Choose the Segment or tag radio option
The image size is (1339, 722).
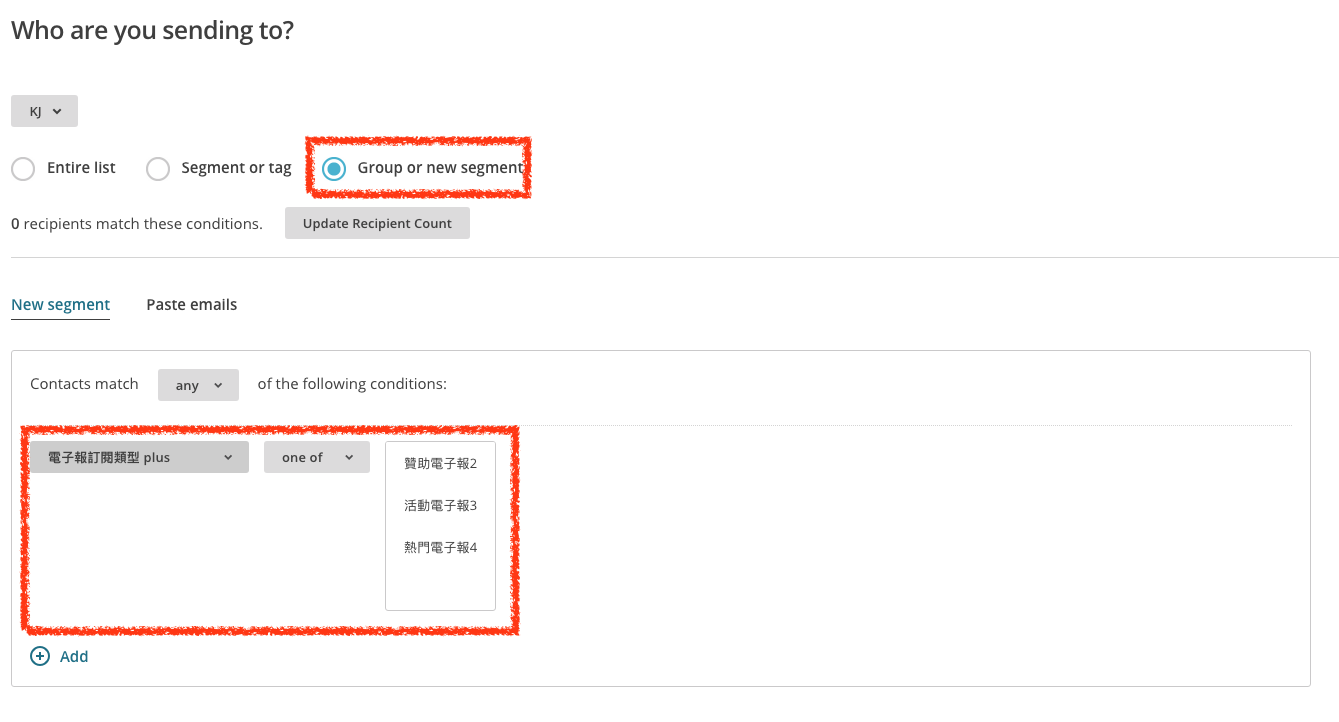[x=158, y=169]
